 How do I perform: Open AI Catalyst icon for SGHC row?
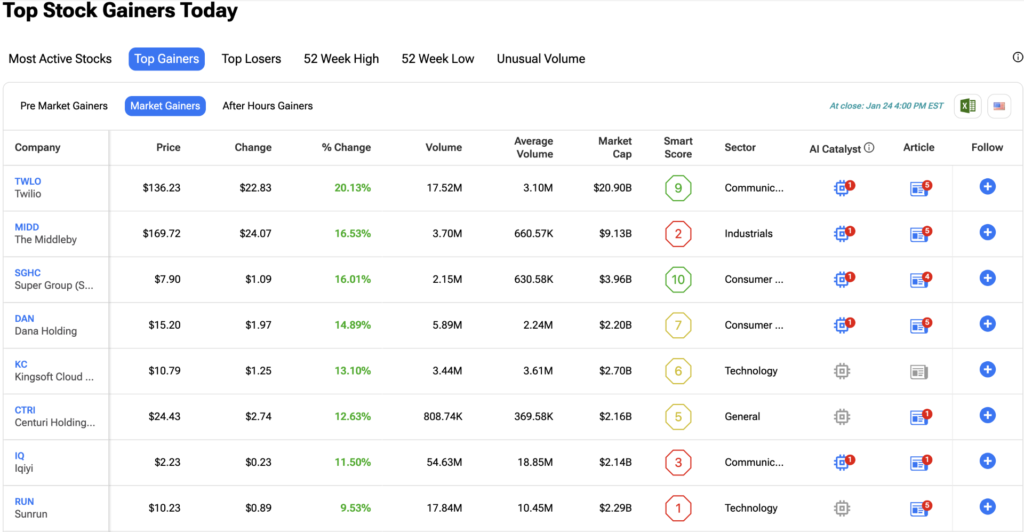click(x=844, y=279)
